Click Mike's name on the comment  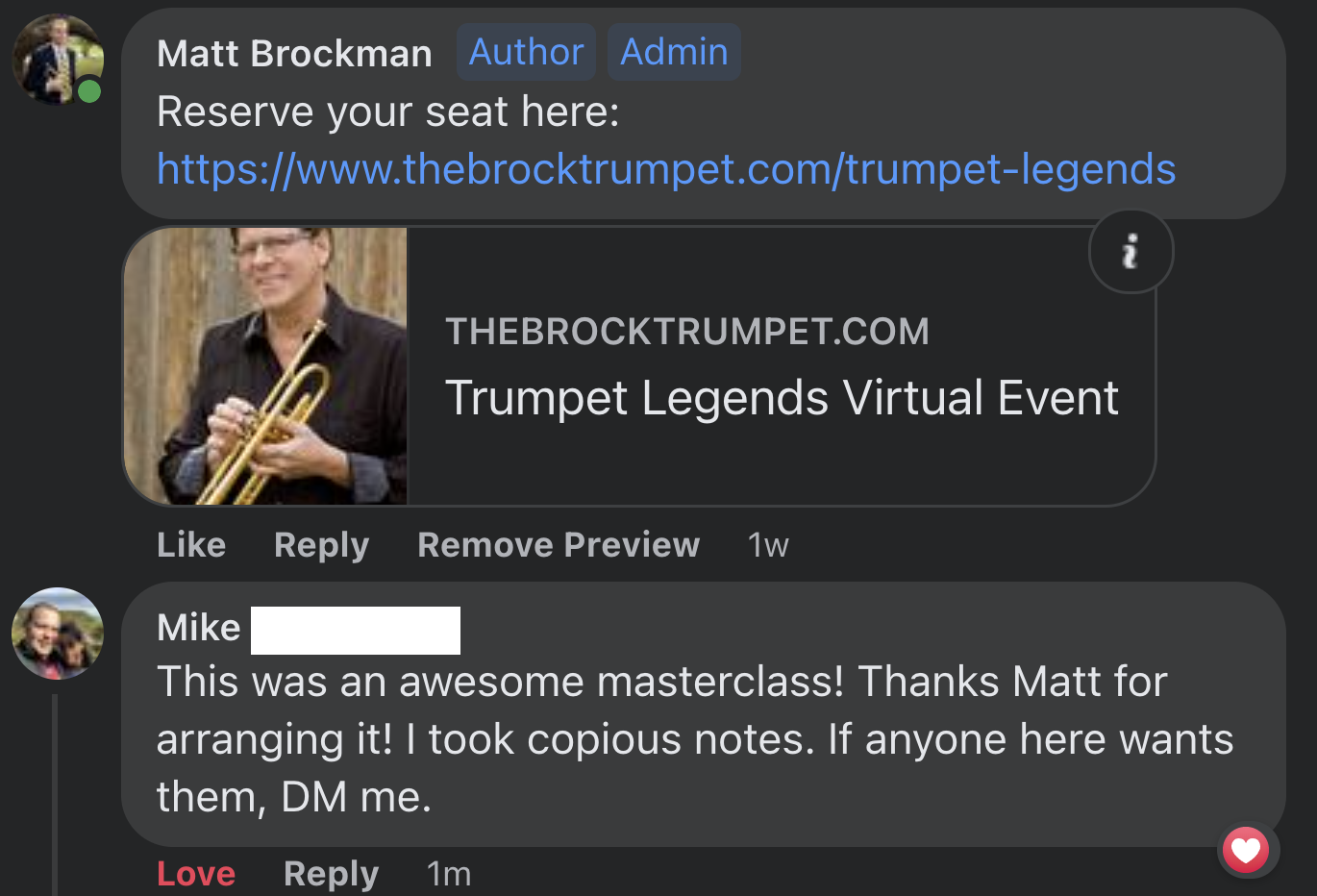(x=199, y=628)
